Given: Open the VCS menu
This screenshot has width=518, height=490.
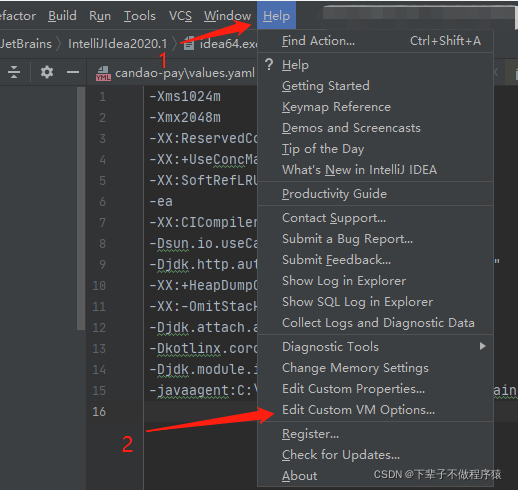Looking at the screenshot, I should tap(180, 16).
